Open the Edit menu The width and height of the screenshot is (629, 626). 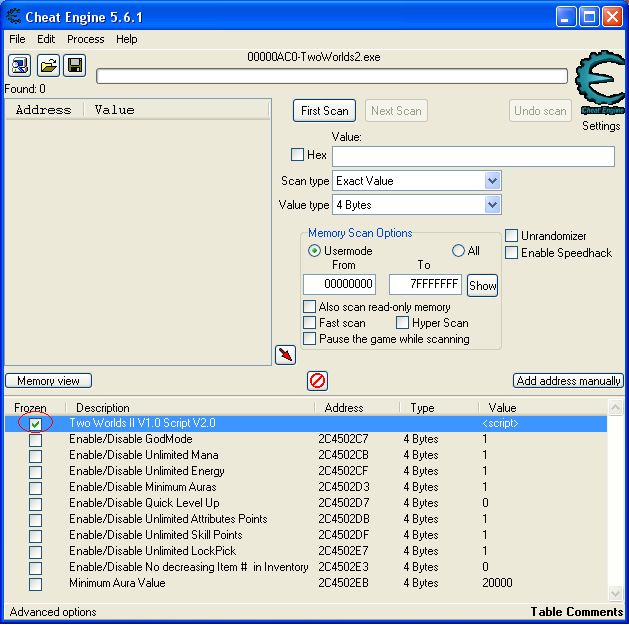tap(46, 39)
